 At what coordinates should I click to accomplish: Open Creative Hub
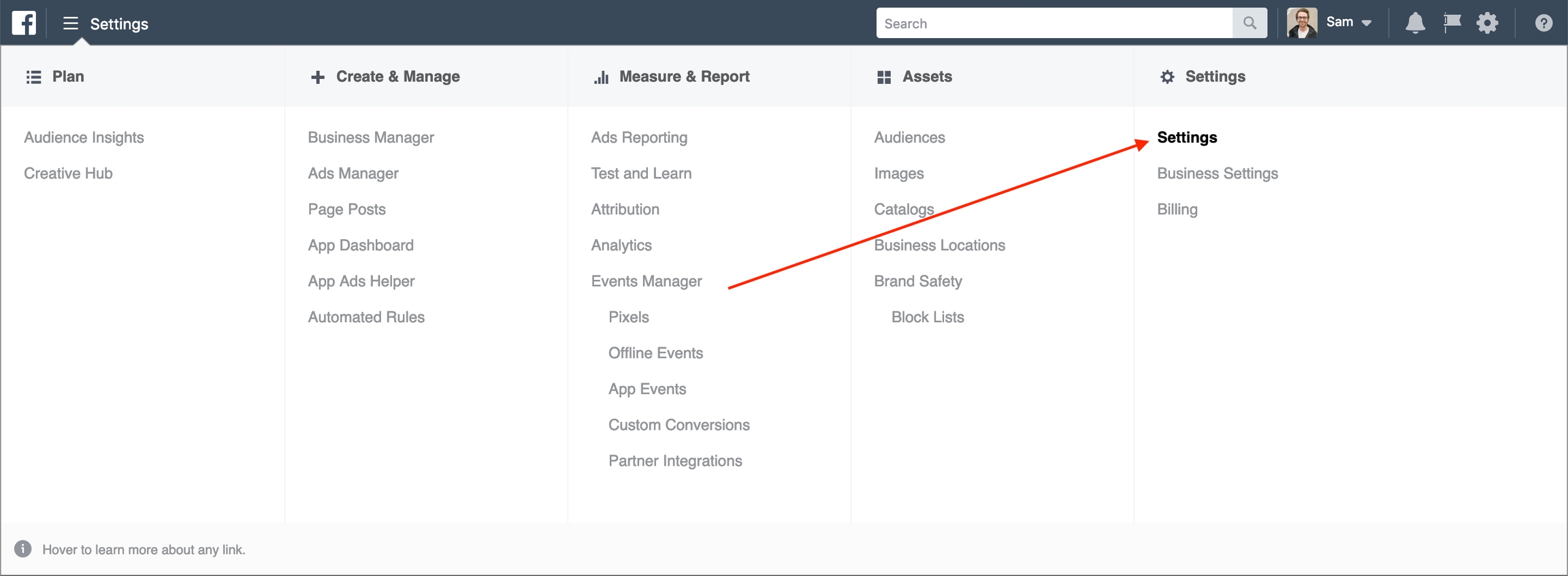(68, 173)
